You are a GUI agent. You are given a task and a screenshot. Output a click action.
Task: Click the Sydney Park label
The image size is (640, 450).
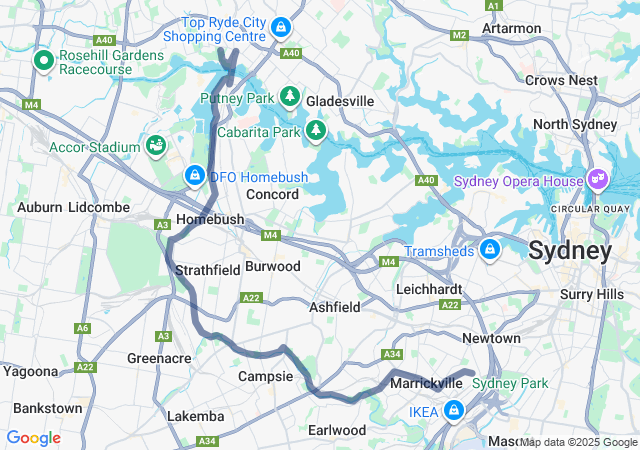(510, 383)
